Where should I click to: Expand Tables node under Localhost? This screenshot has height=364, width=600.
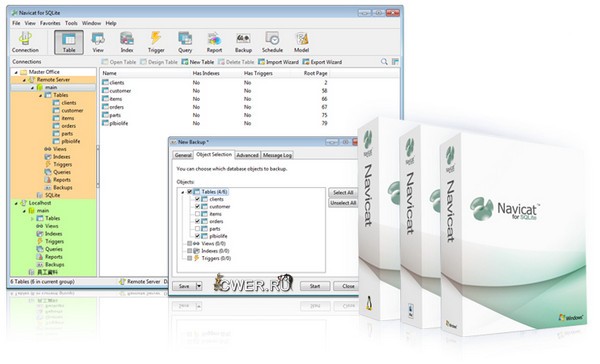pyautogui.click(x=32, y=219)
